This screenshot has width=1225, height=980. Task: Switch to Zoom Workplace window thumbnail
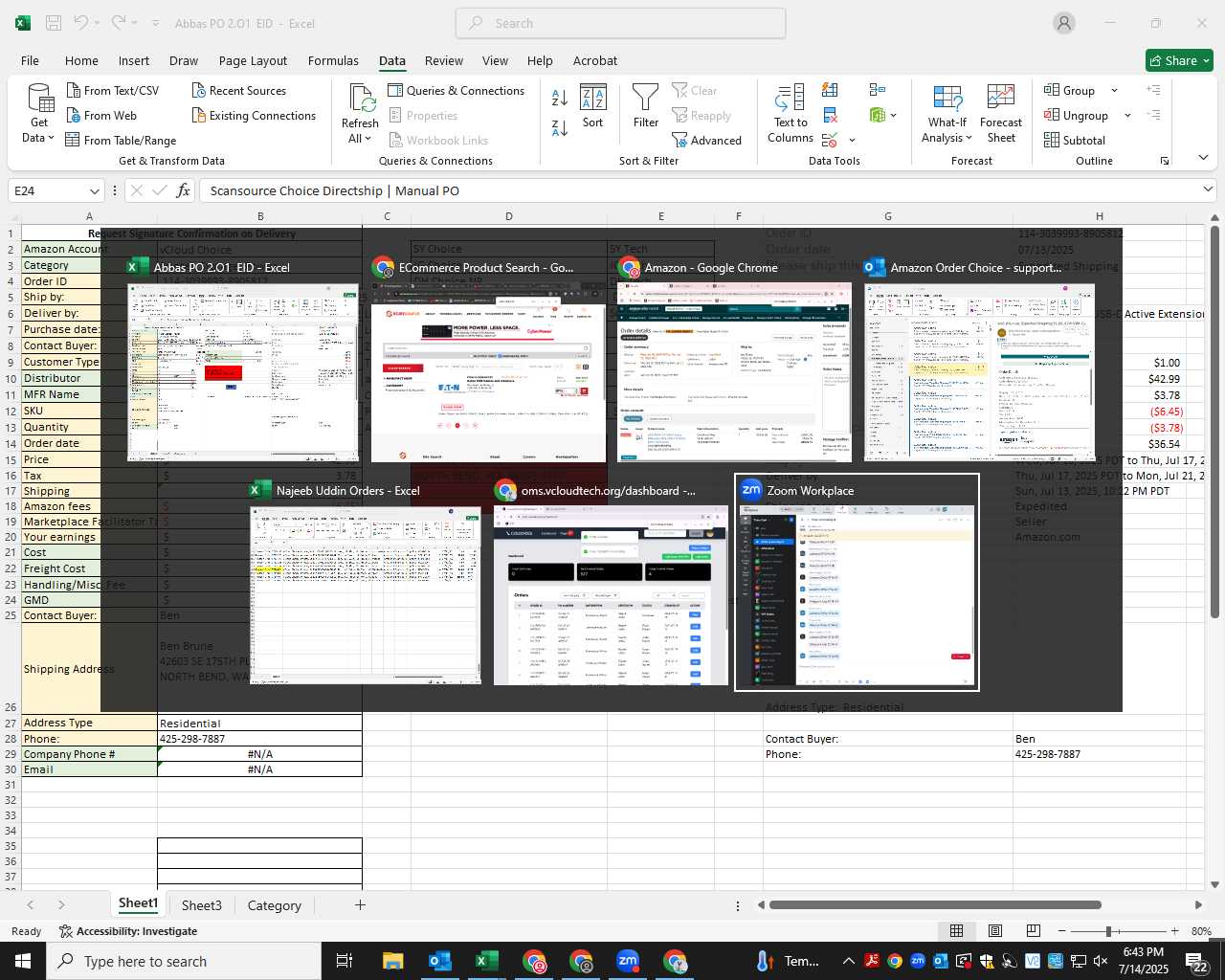[x=857, y=583]
